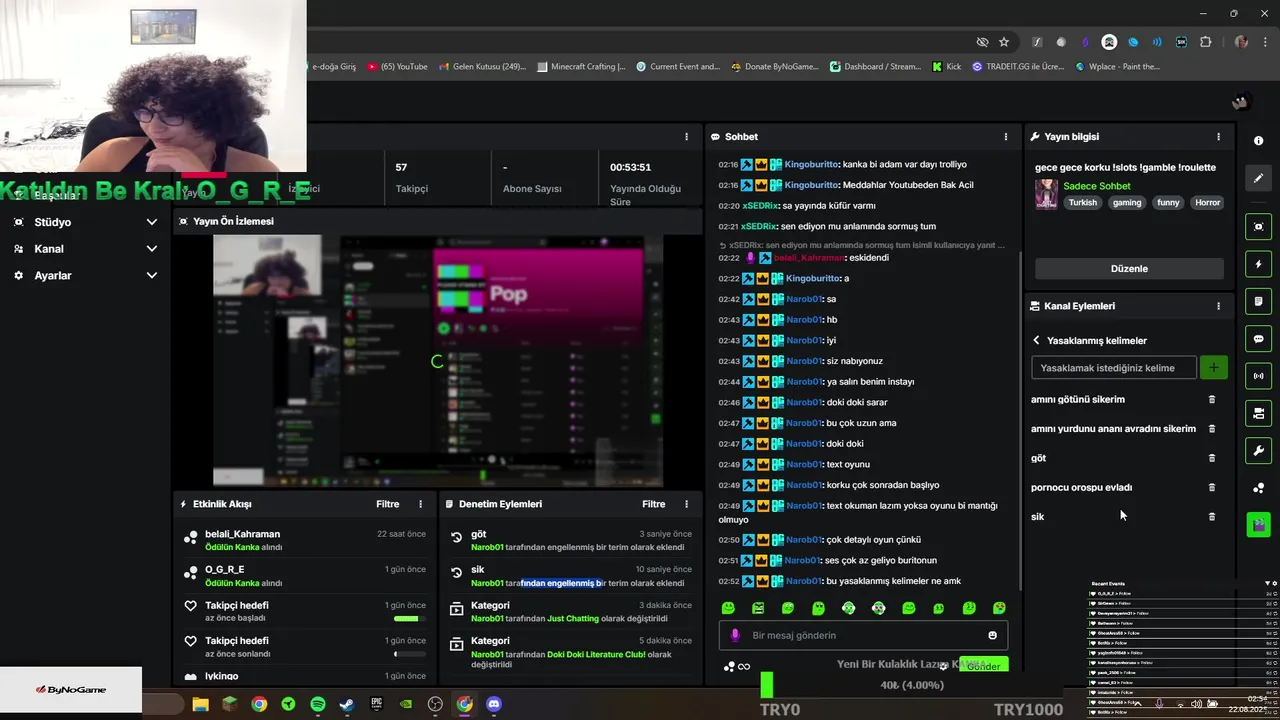
Task: Click the lightning bolt icon in the right sidebar
Action: coord(1259,264)
